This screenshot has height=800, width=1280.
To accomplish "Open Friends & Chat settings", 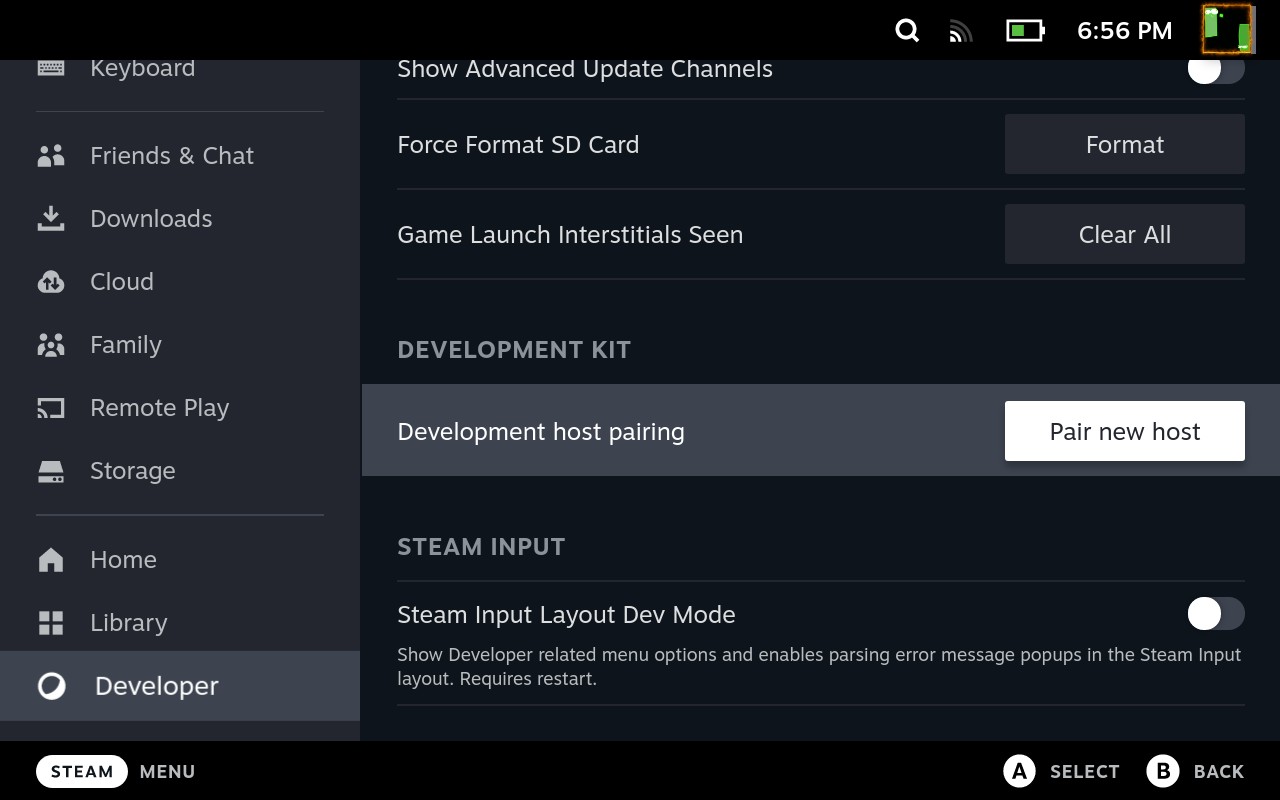I will coord(51,155).
